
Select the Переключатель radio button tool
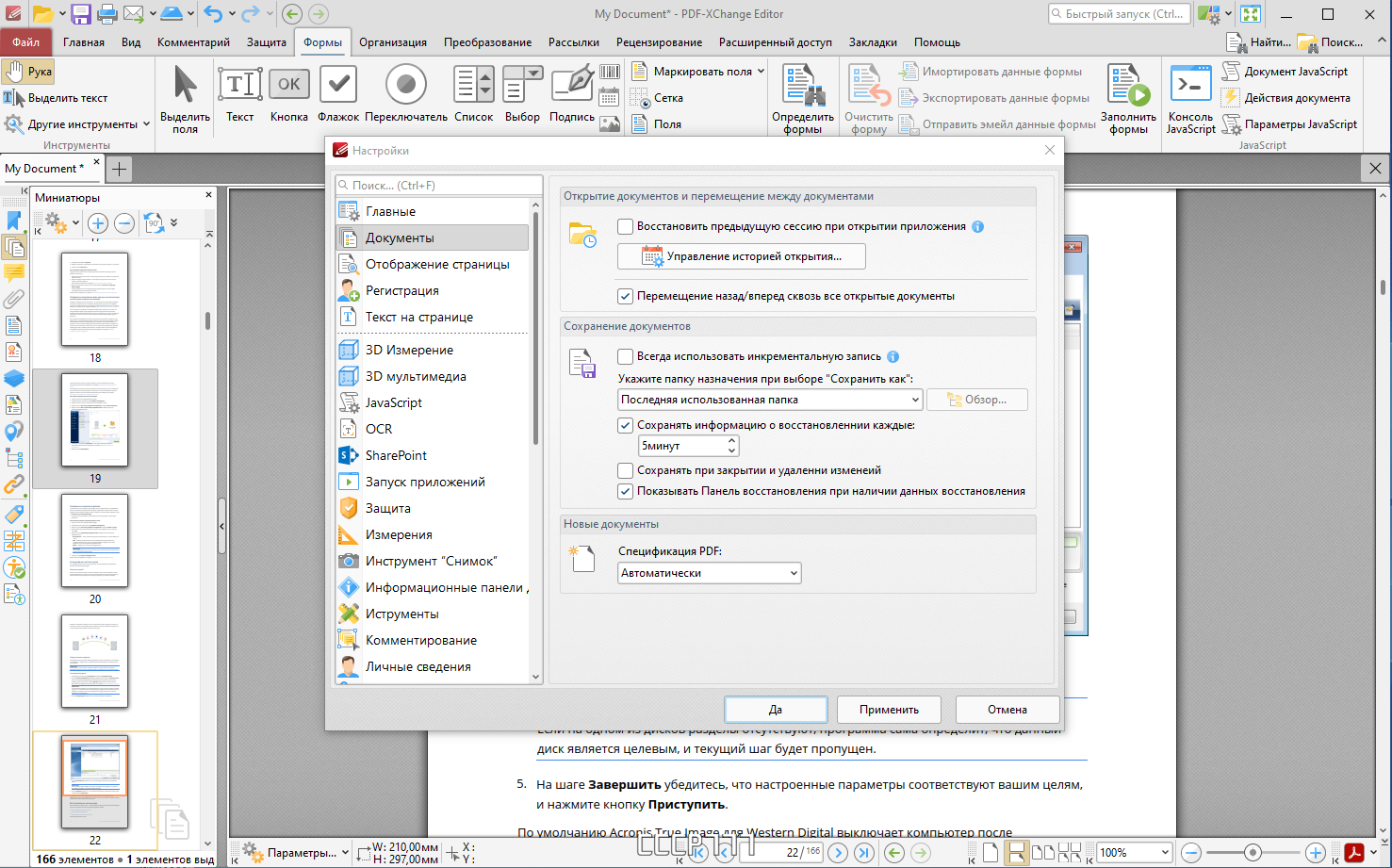[x=406, y=94]
